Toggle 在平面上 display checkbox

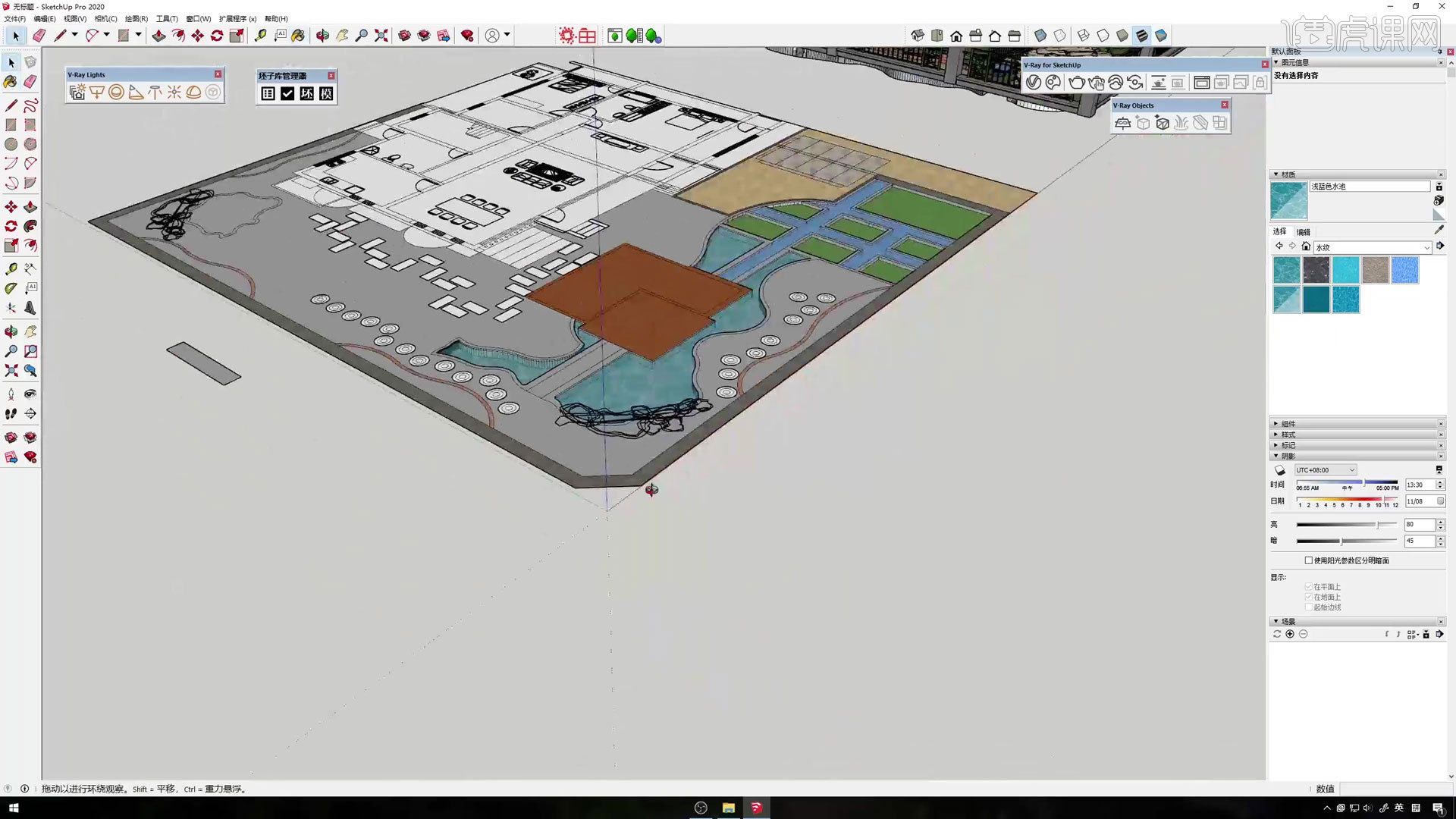pyautogui.click(x=1308, y=586)
